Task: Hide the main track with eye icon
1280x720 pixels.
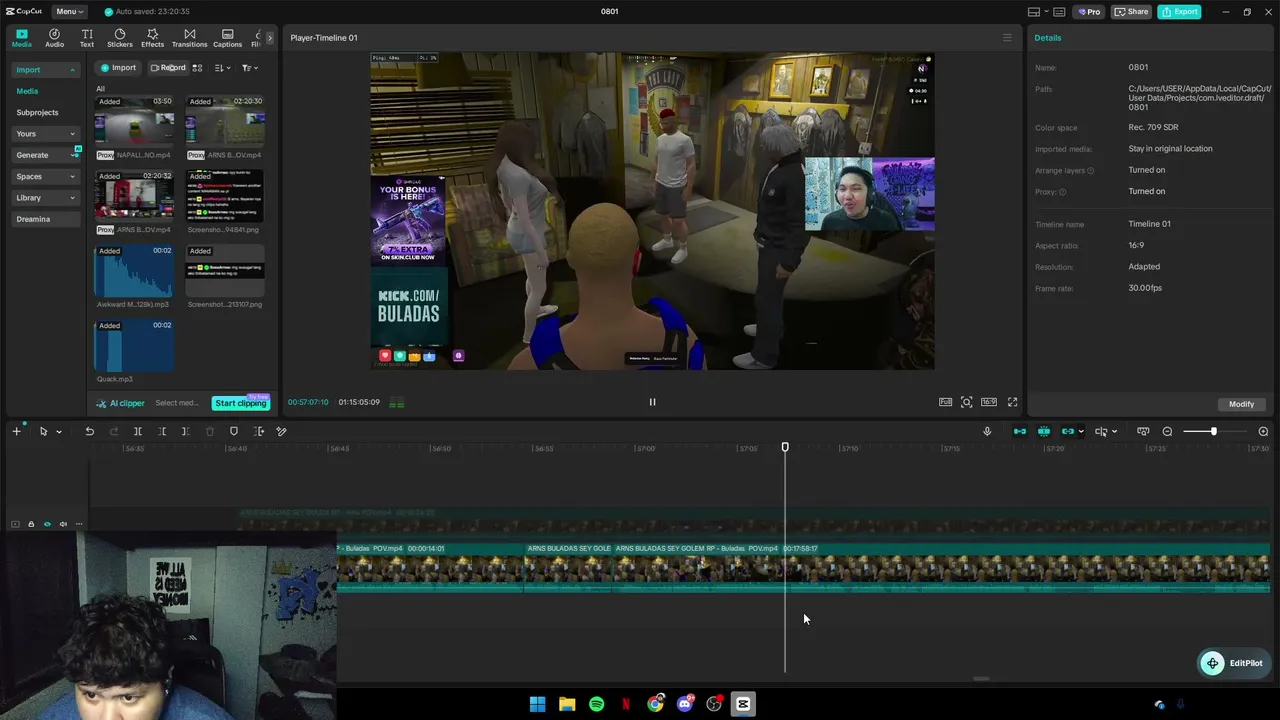Action: click(x=47, y=524)
